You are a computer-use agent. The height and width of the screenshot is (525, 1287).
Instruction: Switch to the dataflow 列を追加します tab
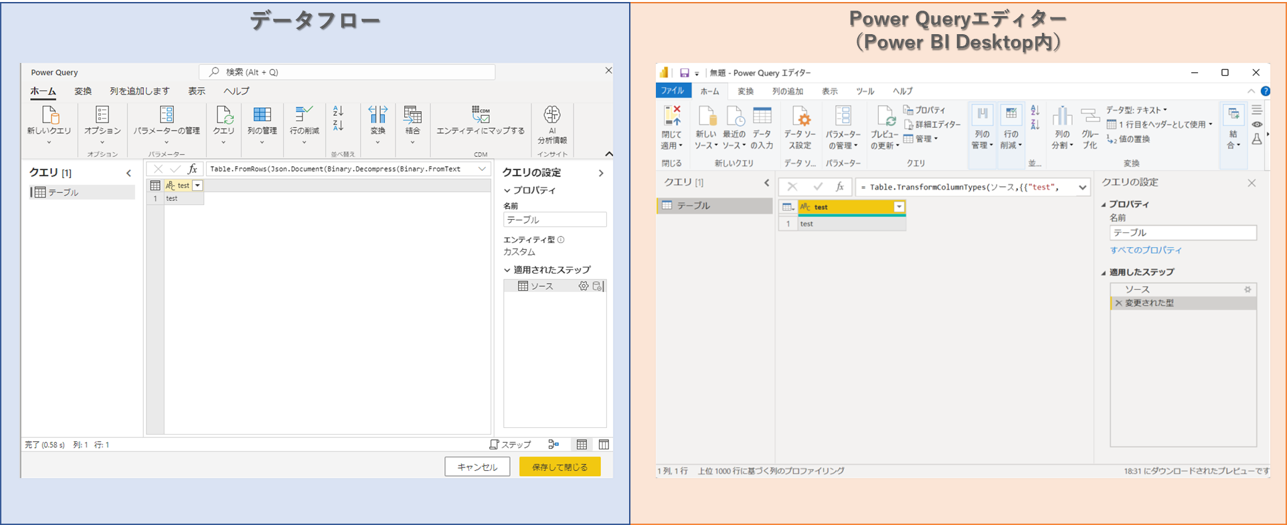click(x=140, y=91)
